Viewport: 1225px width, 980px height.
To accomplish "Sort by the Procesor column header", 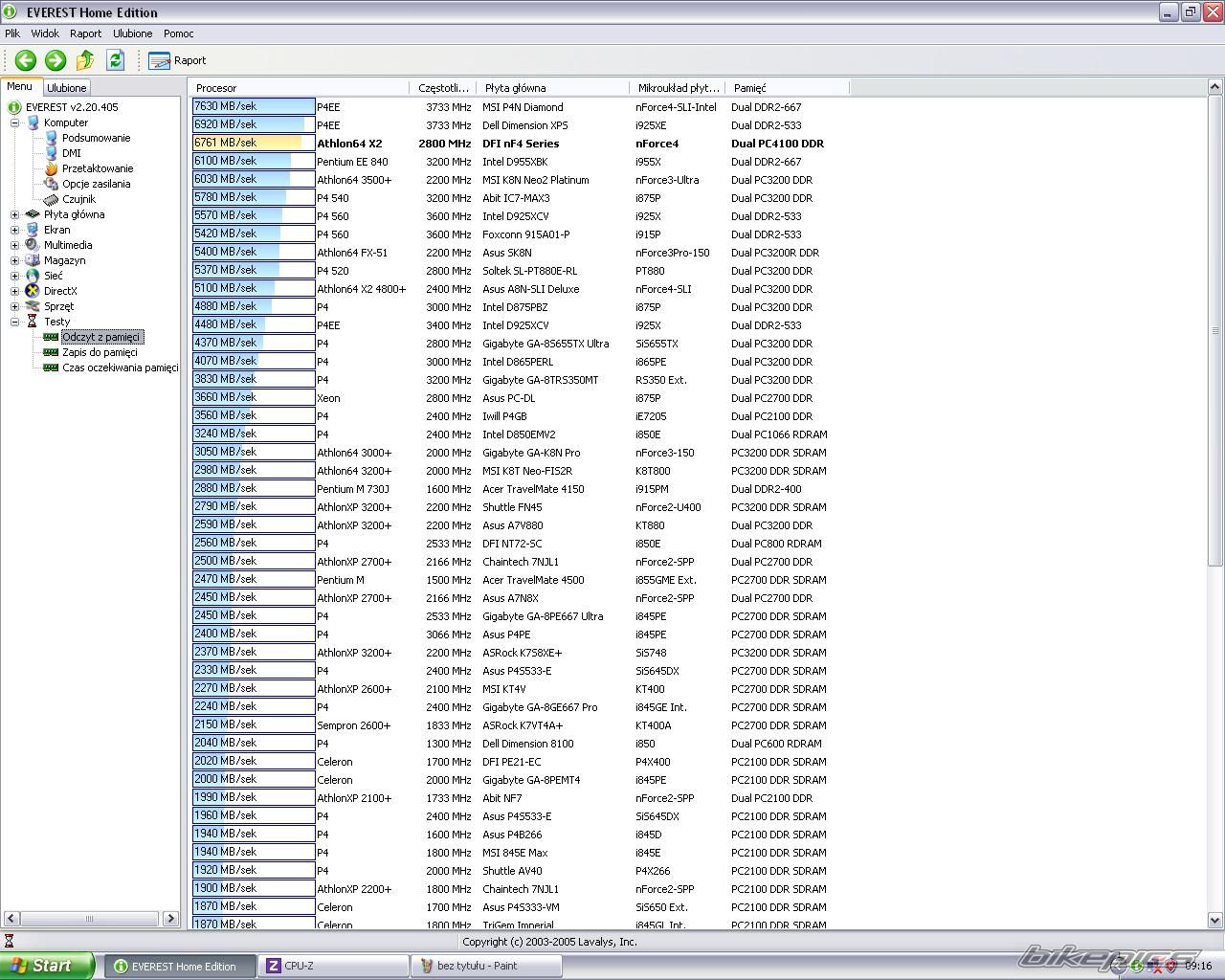I will tap(300, 88).
